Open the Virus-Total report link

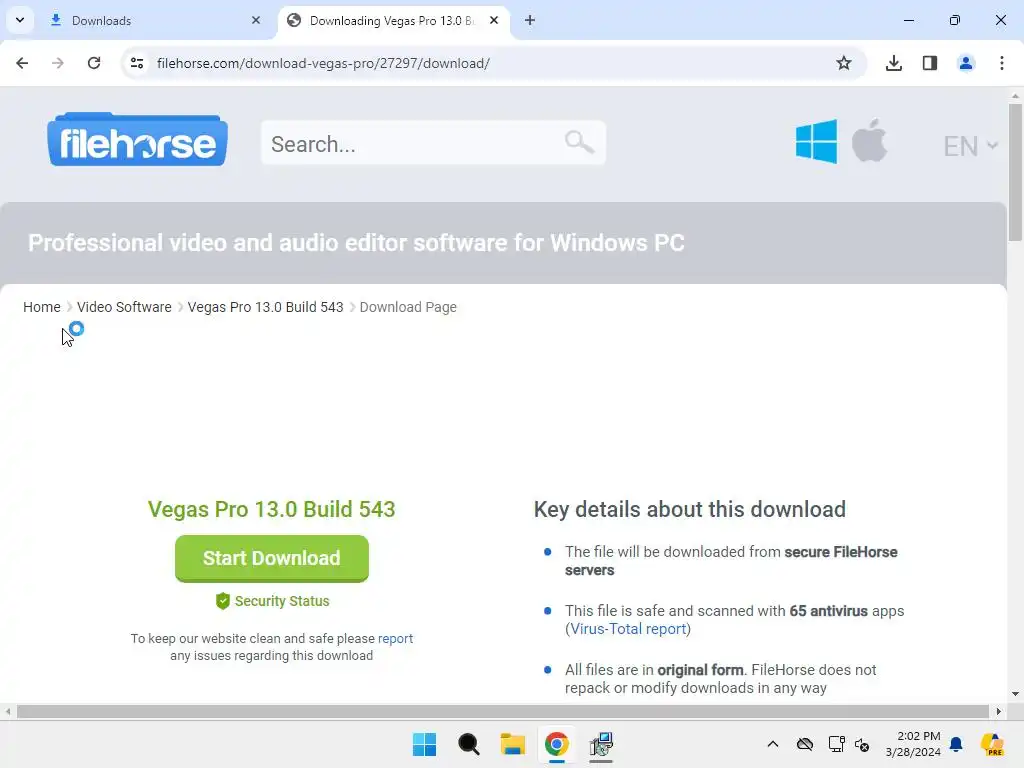coord(628,629)
